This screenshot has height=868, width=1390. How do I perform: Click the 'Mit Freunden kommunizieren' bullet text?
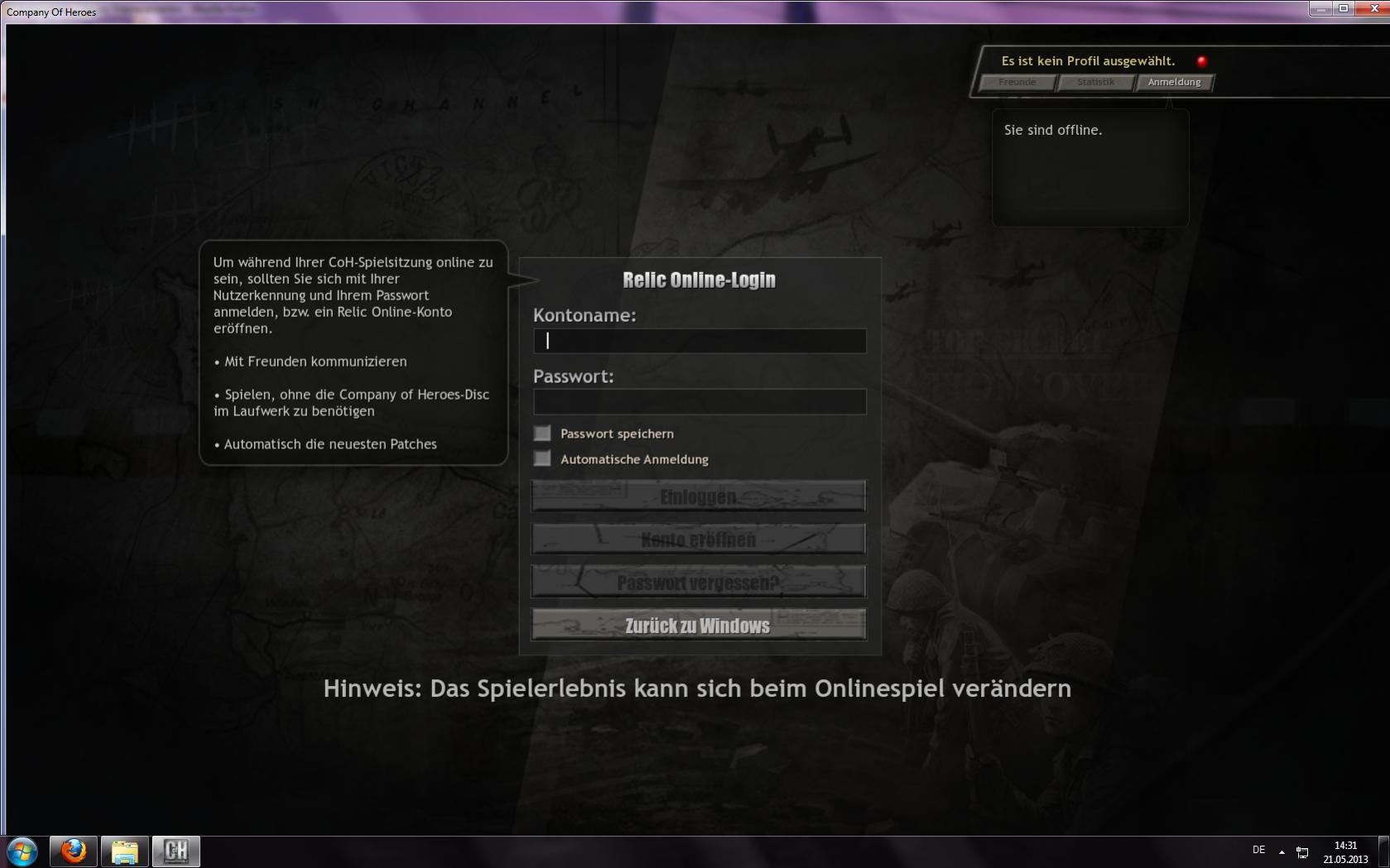[315, 362]
